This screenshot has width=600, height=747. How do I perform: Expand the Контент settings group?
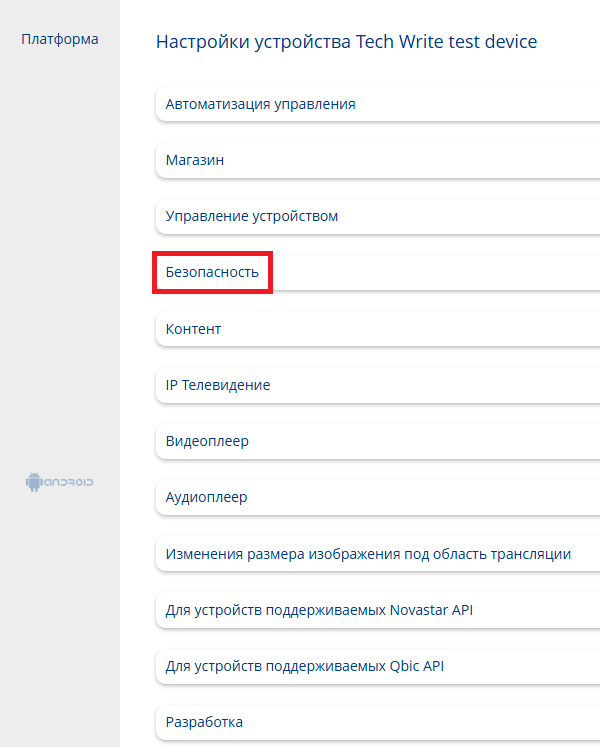[x=194, y=329]
